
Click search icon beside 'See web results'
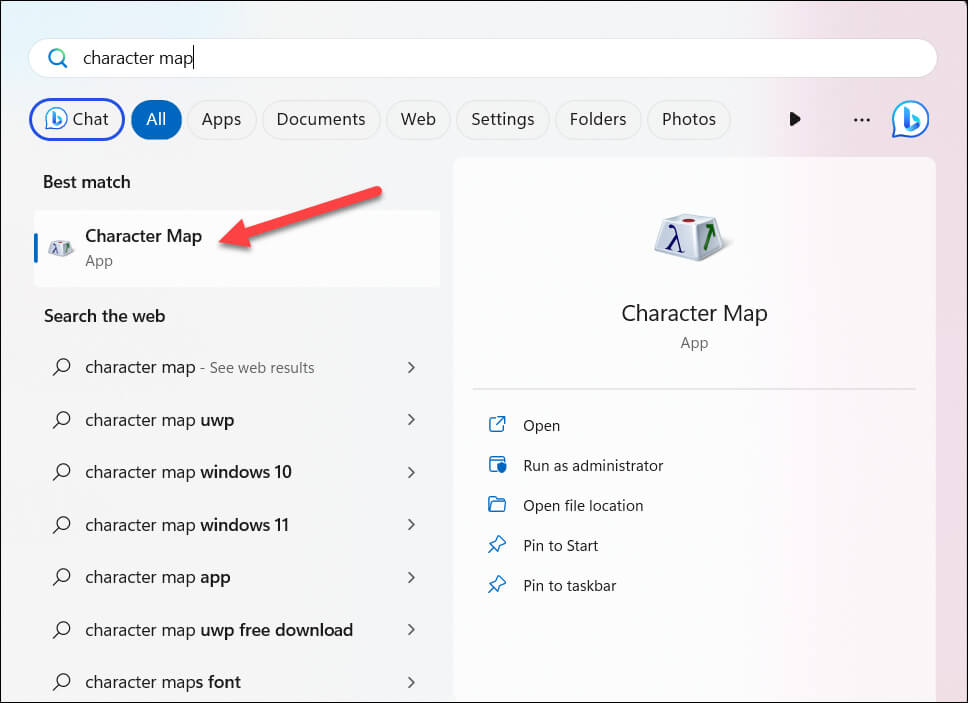[62, 367]
